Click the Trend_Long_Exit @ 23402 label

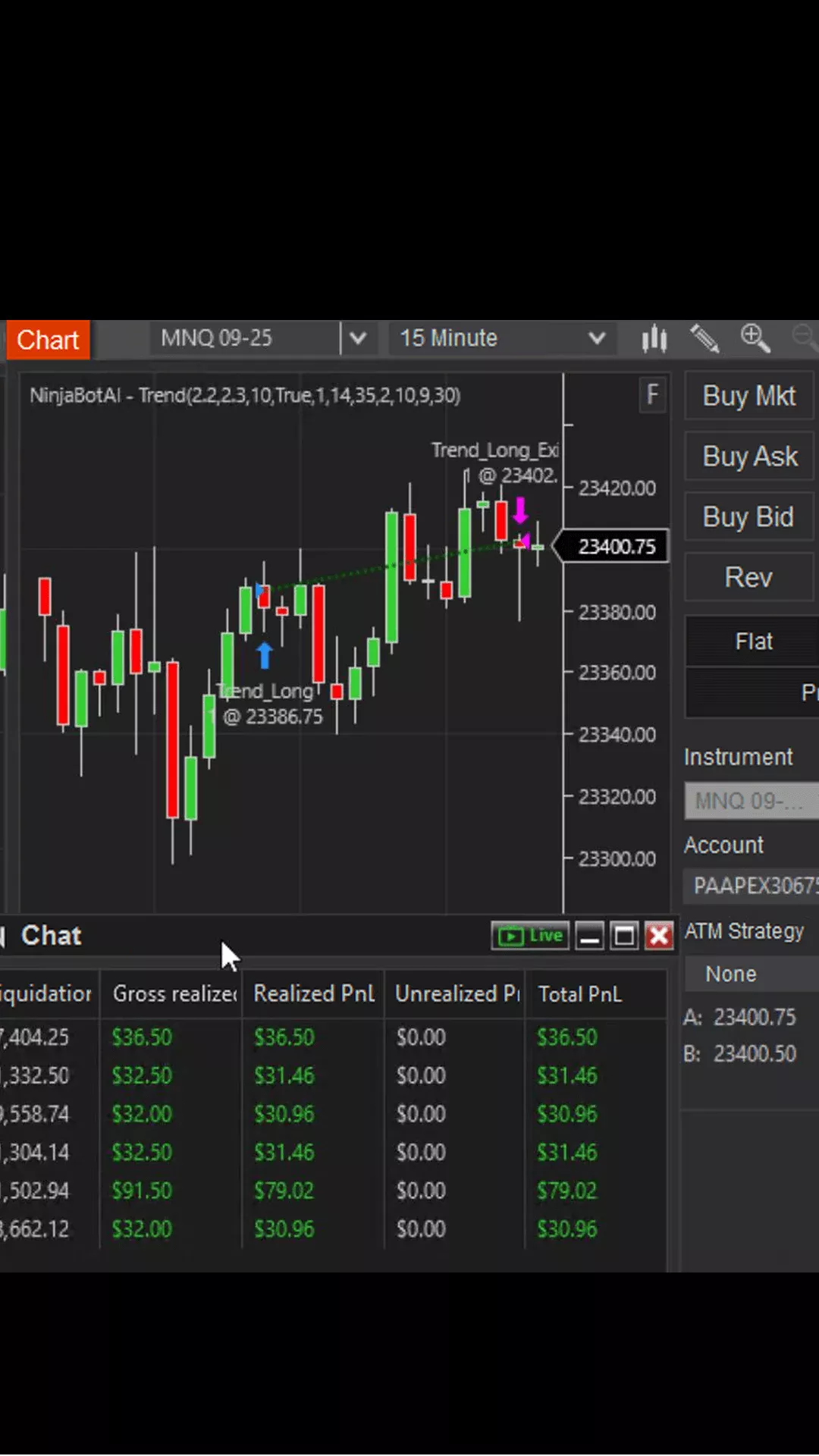[496, 463]
